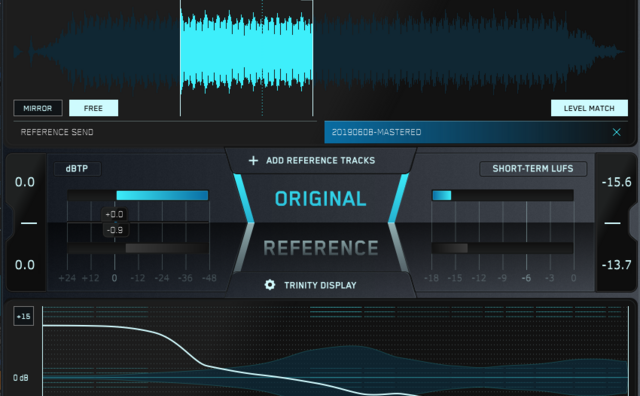
Task: Open the SHORT-TERM LUFS meter dropdown
Action: [533, 169]
